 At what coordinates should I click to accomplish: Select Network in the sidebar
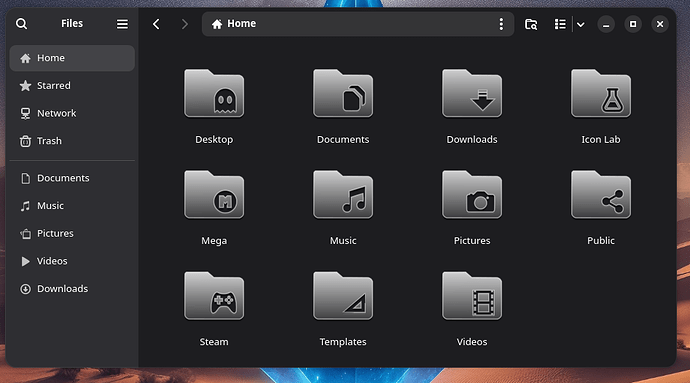pyautogui.click(x=72, y=114)
